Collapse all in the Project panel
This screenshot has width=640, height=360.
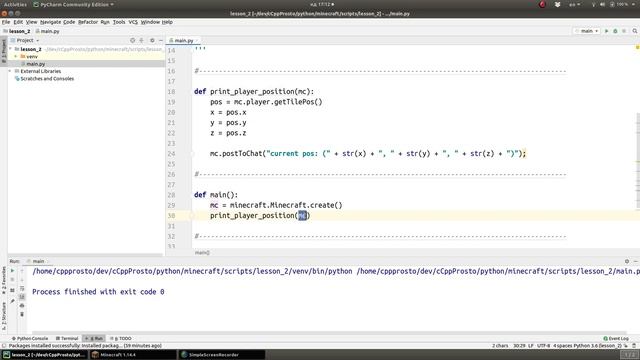pyautogui.click(x=141, y=40)
